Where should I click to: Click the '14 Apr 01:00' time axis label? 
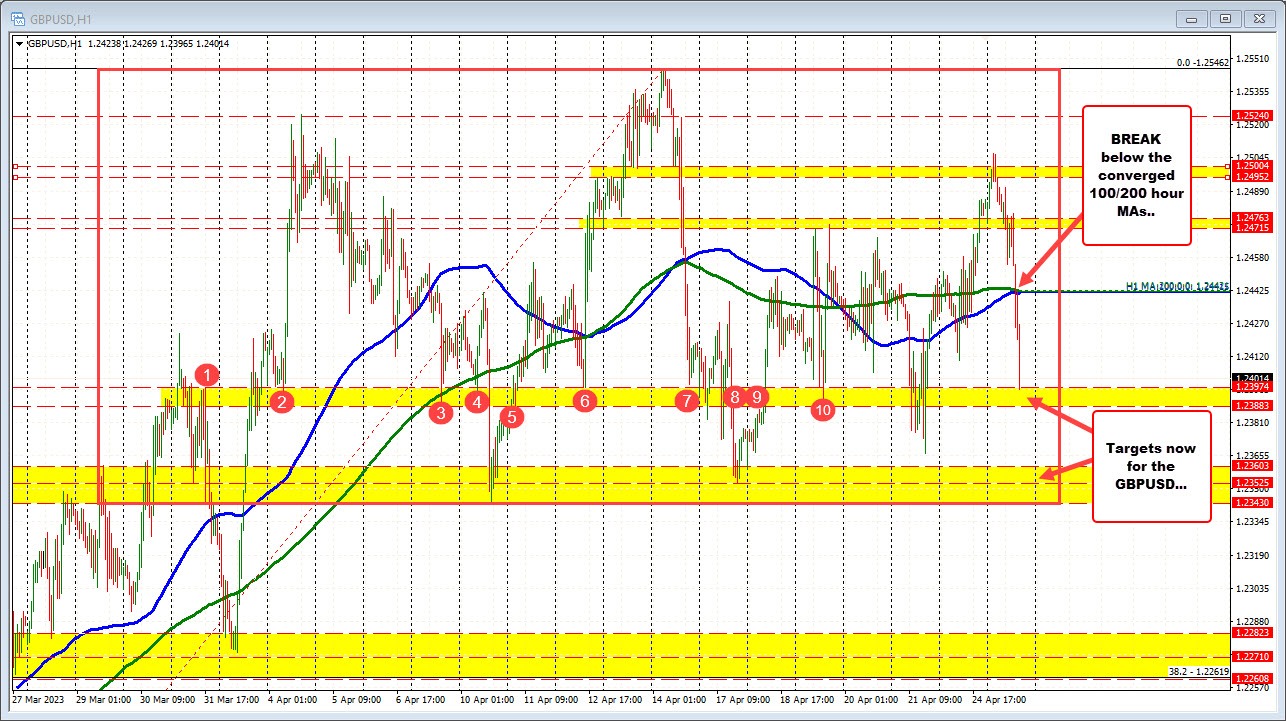679,700
